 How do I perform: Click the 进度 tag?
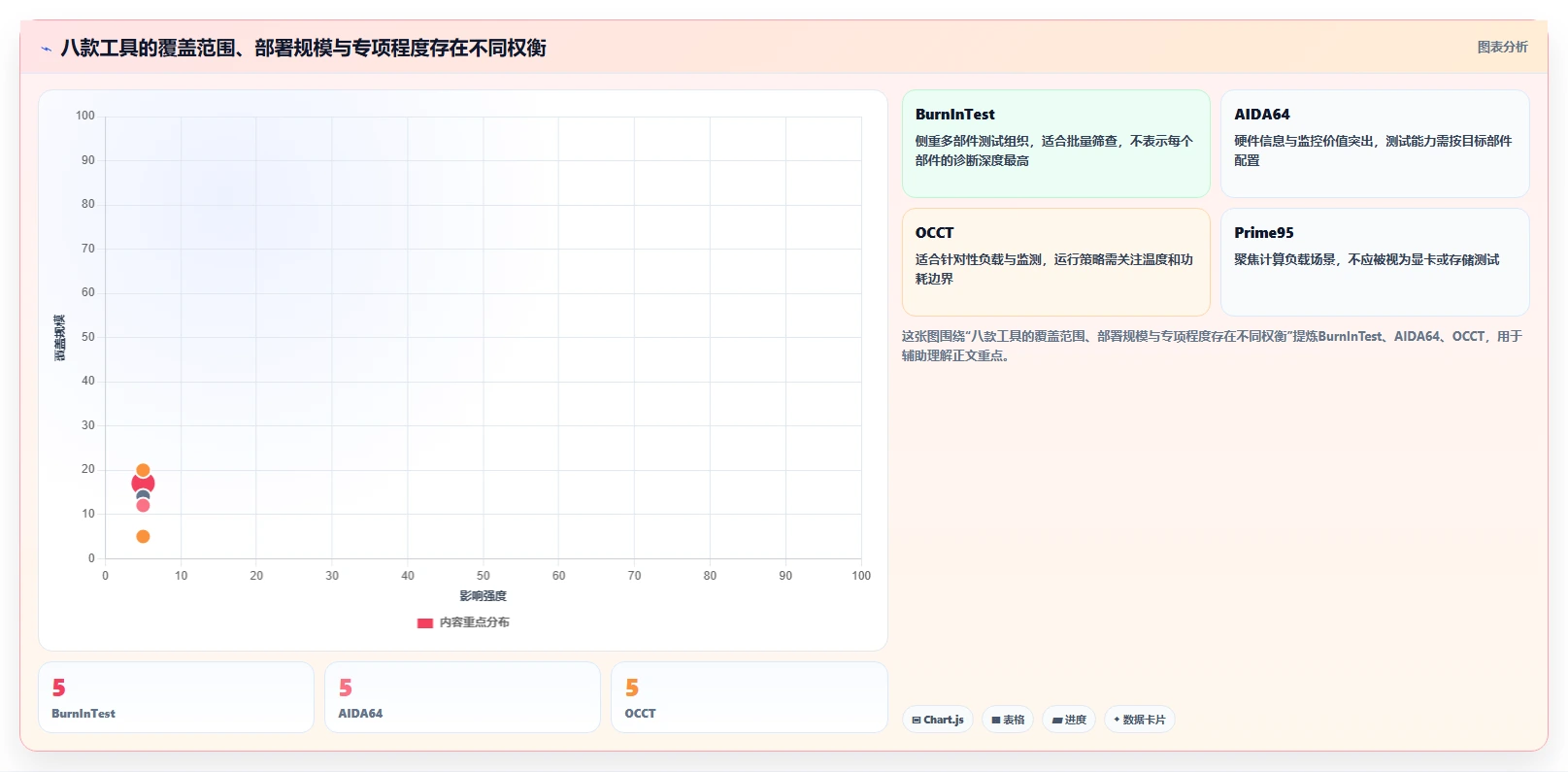(x=1069, y=720)
